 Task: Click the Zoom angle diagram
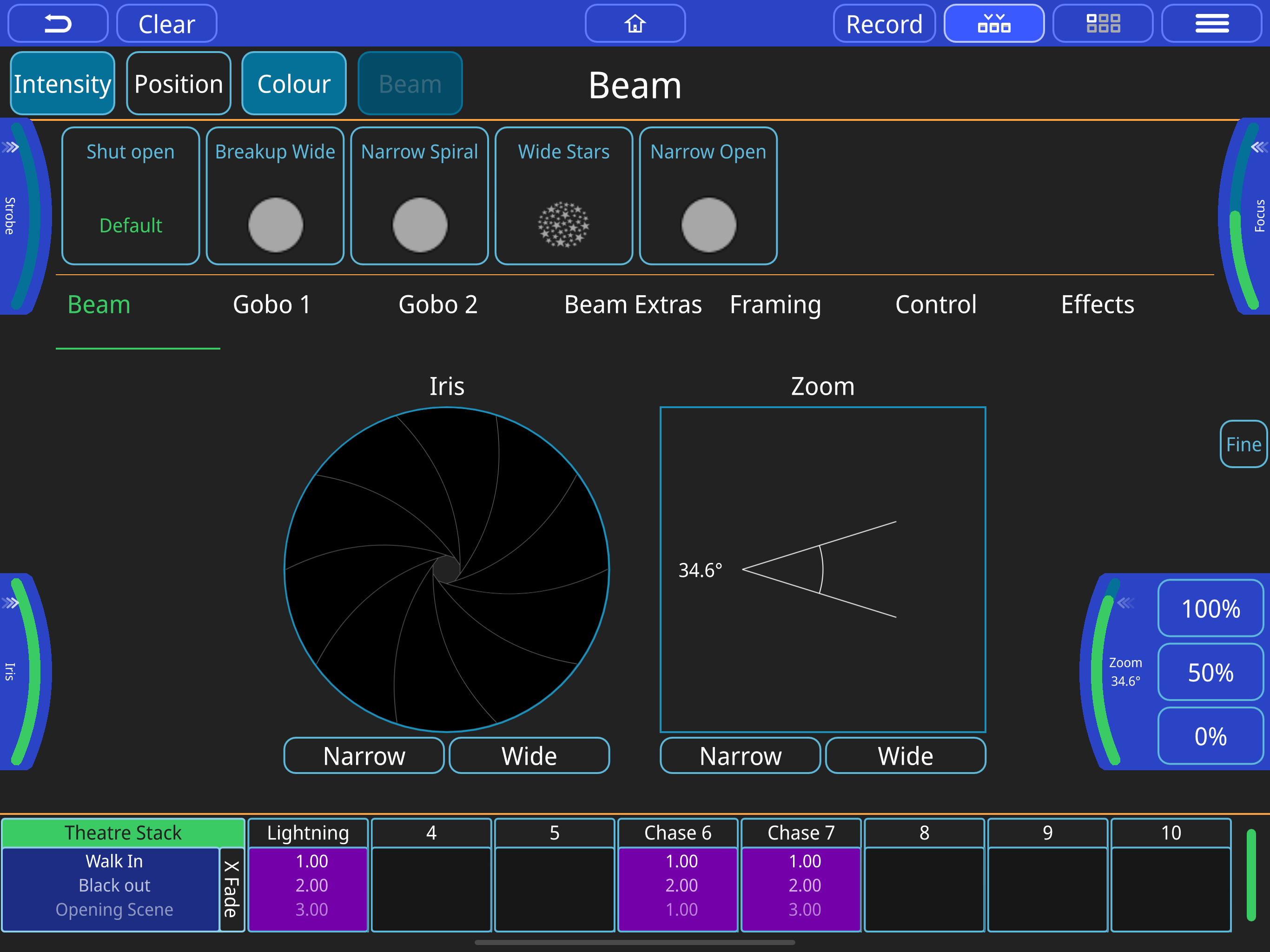click(x=823, y=569)
